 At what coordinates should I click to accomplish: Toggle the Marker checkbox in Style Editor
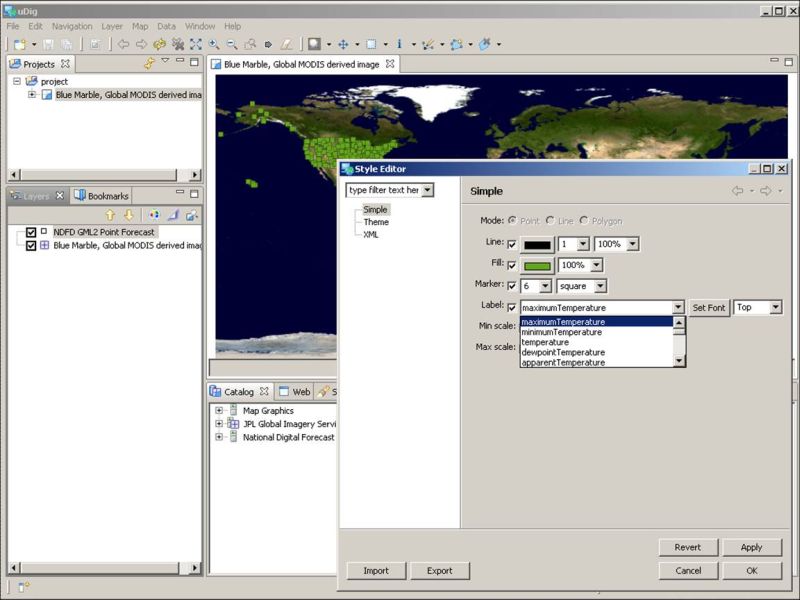click(x=512, y=286)
